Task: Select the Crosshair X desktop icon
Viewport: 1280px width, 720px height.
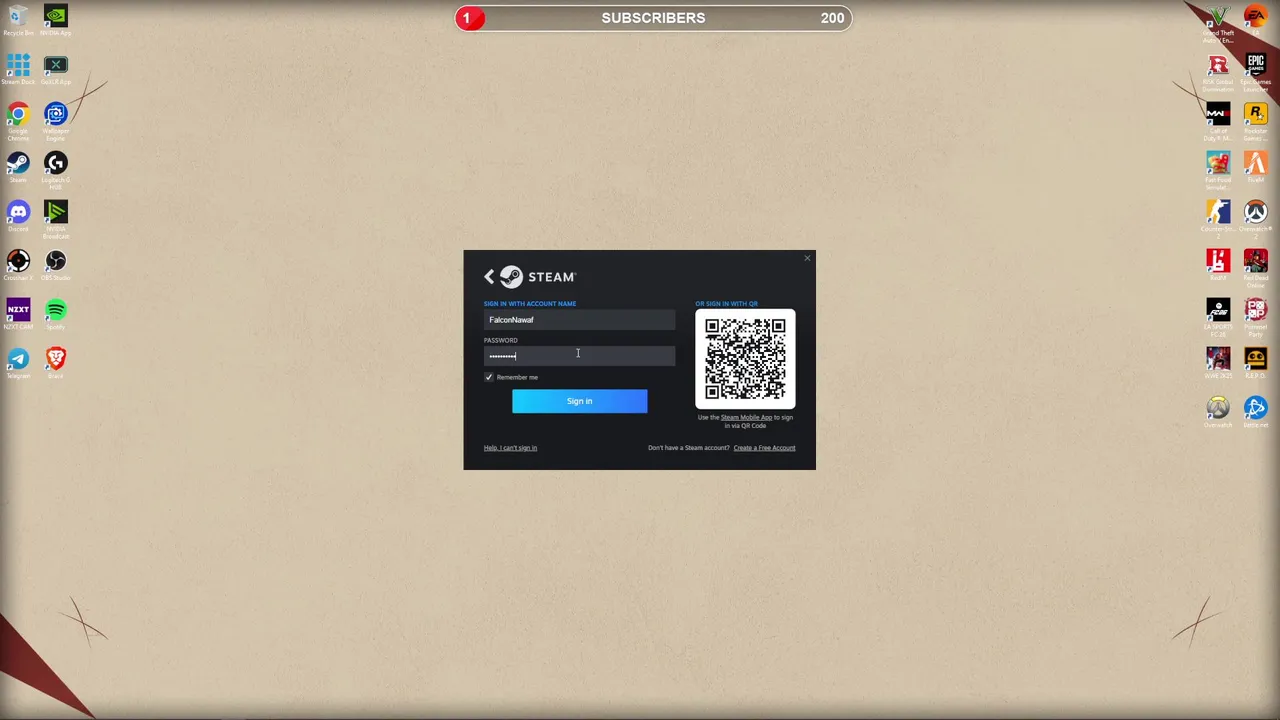Action: coord(18,265)
